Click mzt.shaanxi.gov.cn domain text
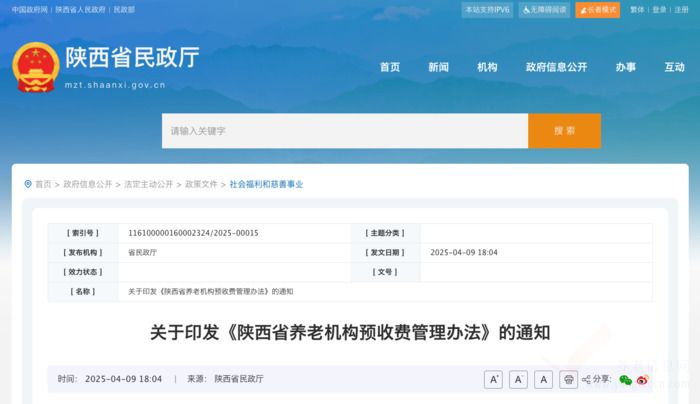This screenshot has height=404, width=700. click(115, 85)
